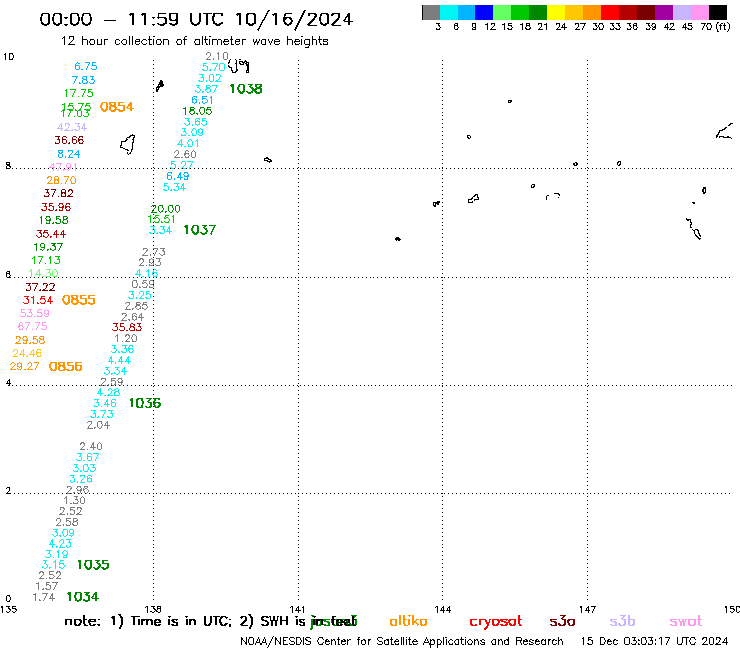Click the '0854' orange time label

(117, 107)
